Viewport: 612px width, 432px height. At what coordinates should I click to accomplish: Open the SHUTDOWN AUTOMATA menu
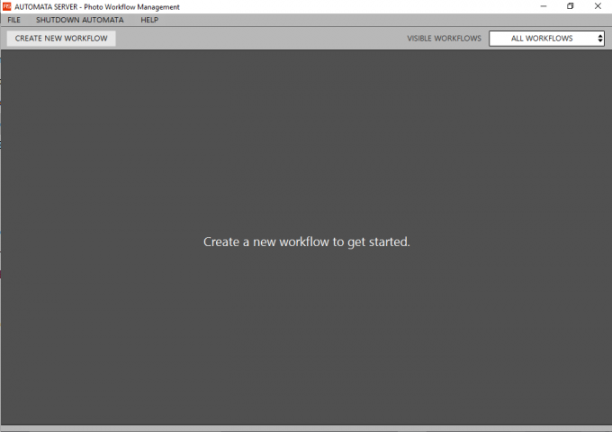80,20
